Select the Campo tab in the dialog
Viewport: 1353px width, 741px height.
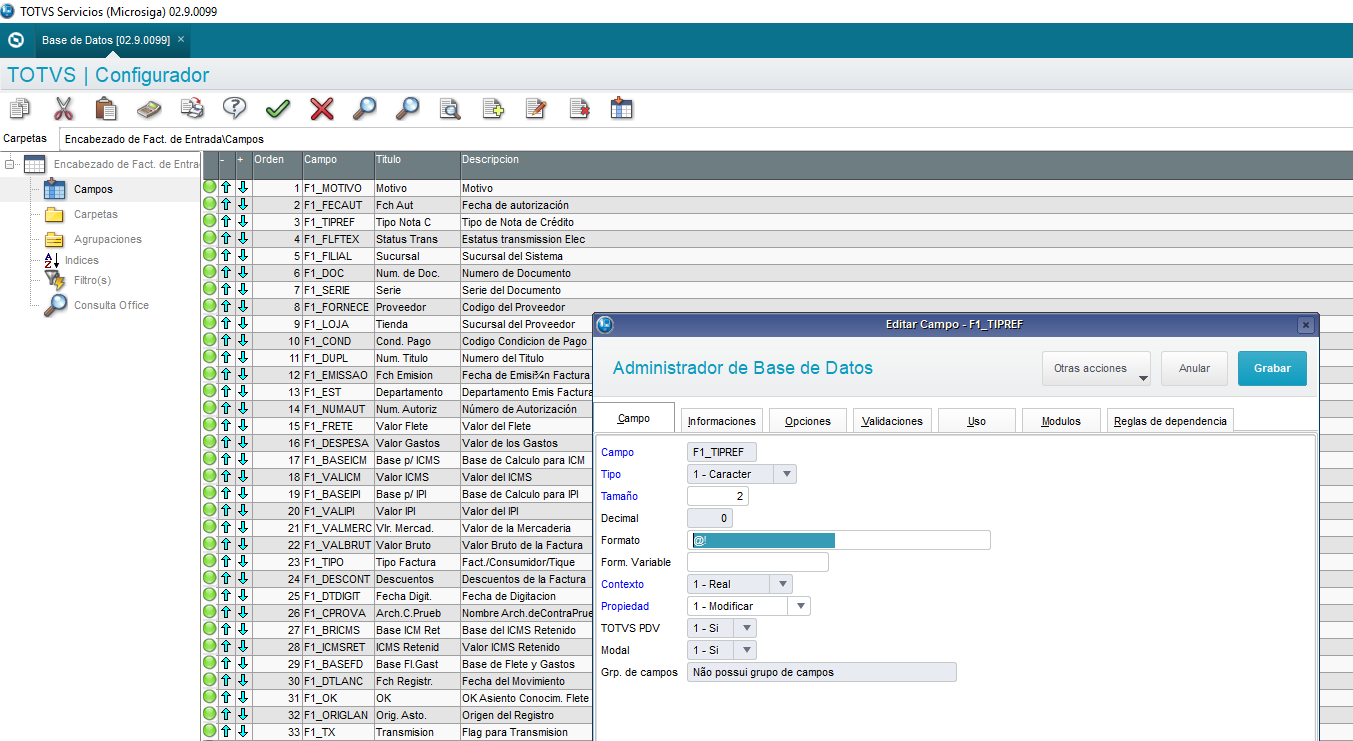634,419
